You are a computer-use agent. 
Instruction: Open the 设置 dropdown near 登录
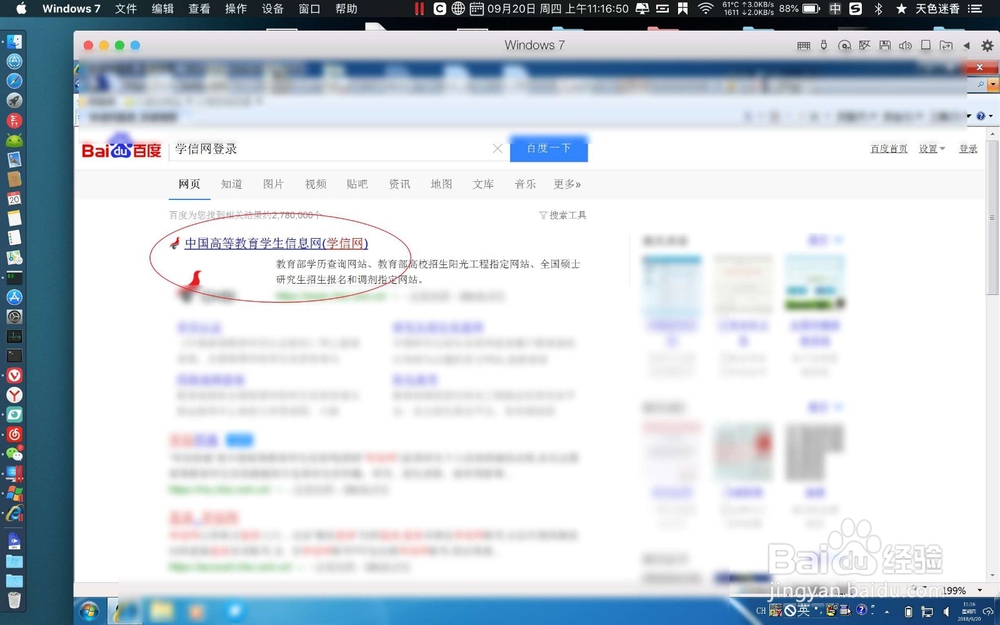point(931,148)
